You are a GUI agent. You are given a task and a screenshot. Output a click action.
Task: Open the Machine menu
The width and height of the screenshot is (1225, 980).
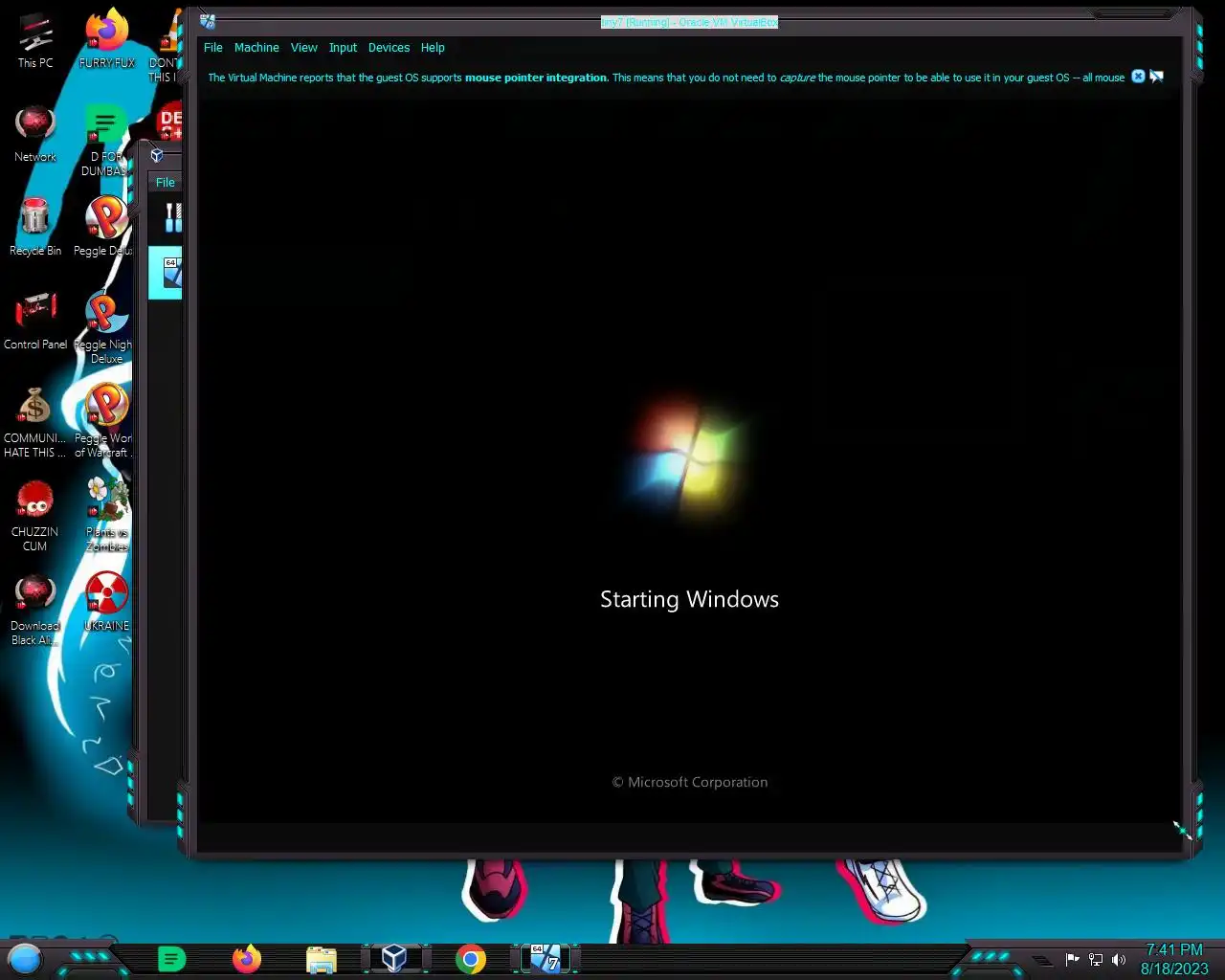256,48
